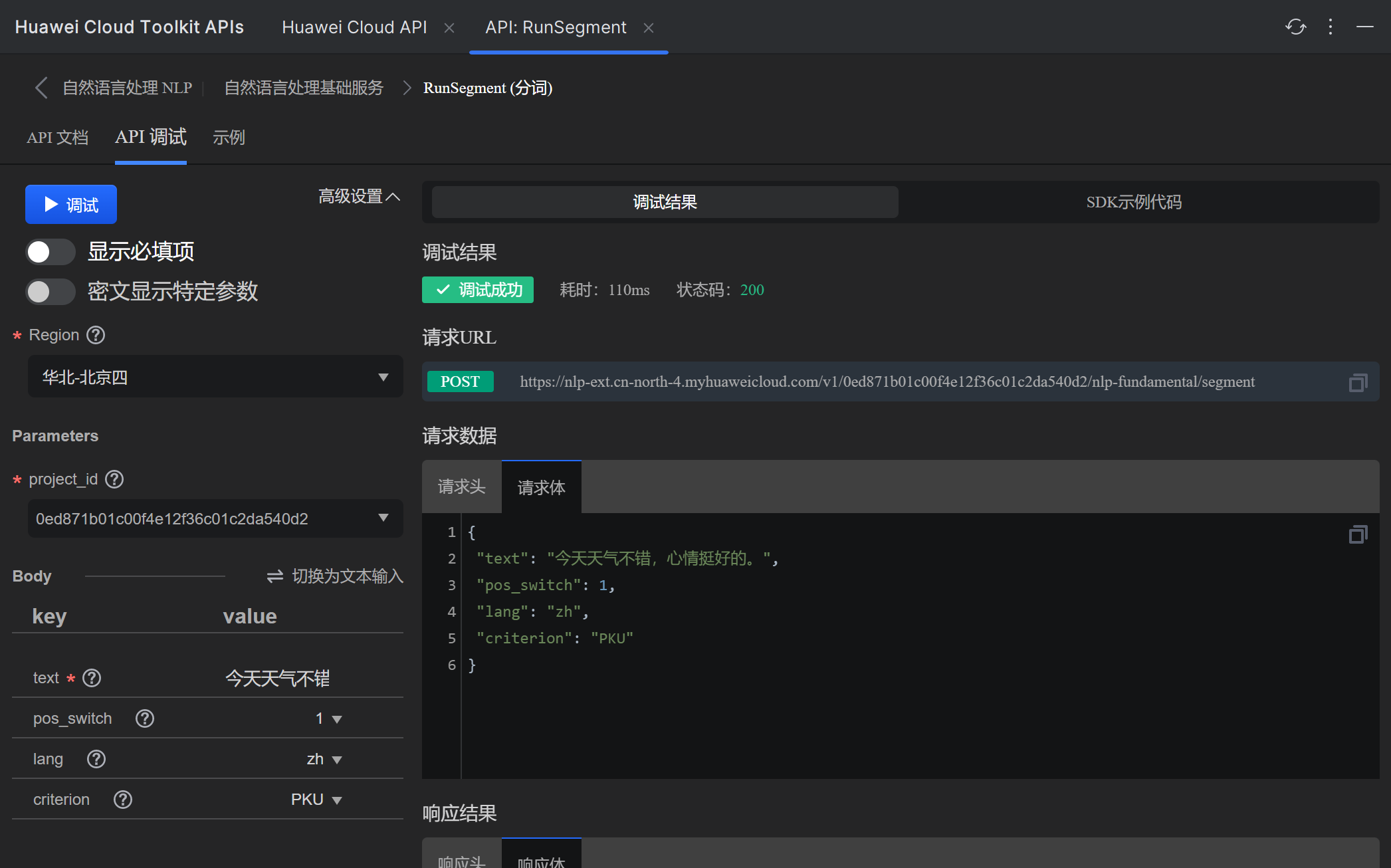Show help for pos_switch parameter
Screen dimensions: 1391x868
pyautogui.click(x=144, y=718)
